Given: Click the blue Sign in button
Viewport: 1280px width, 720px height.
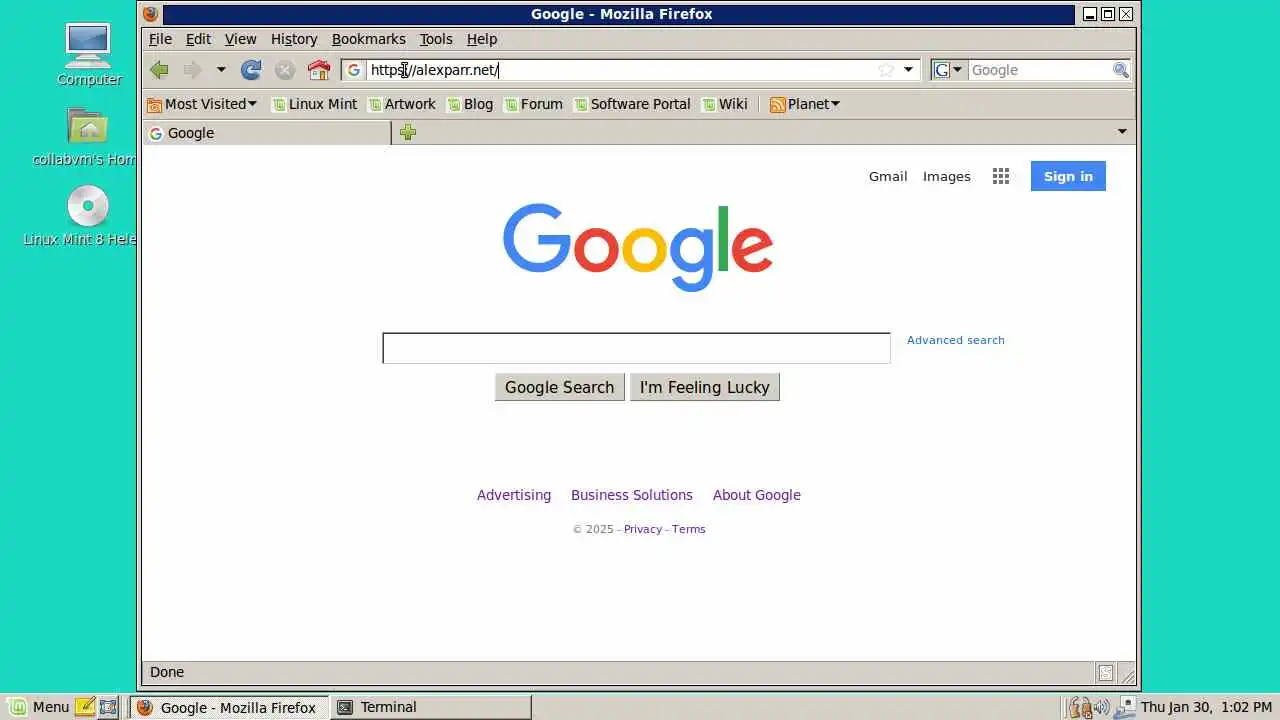Looking at the screenshot, I should coord(1068,176).
